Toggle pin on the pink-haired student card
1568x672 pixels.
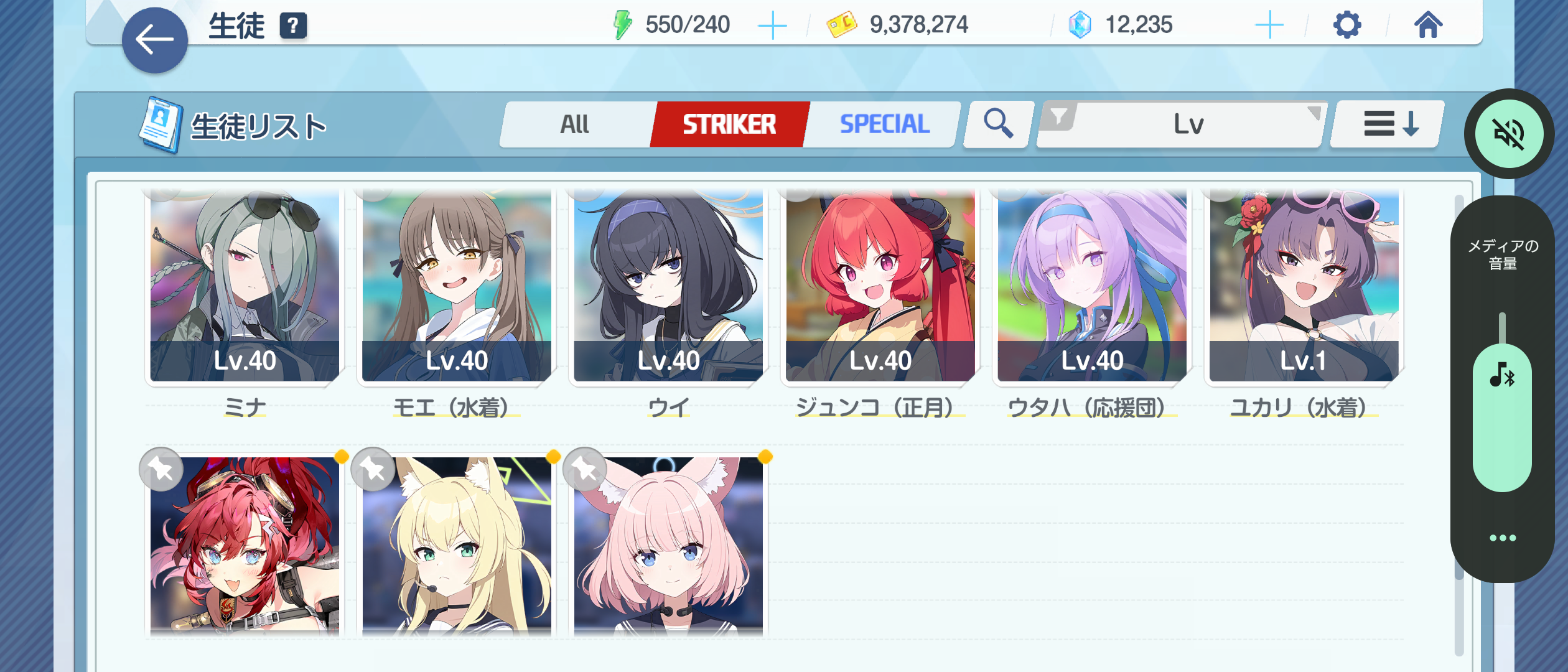pos(585,470)
